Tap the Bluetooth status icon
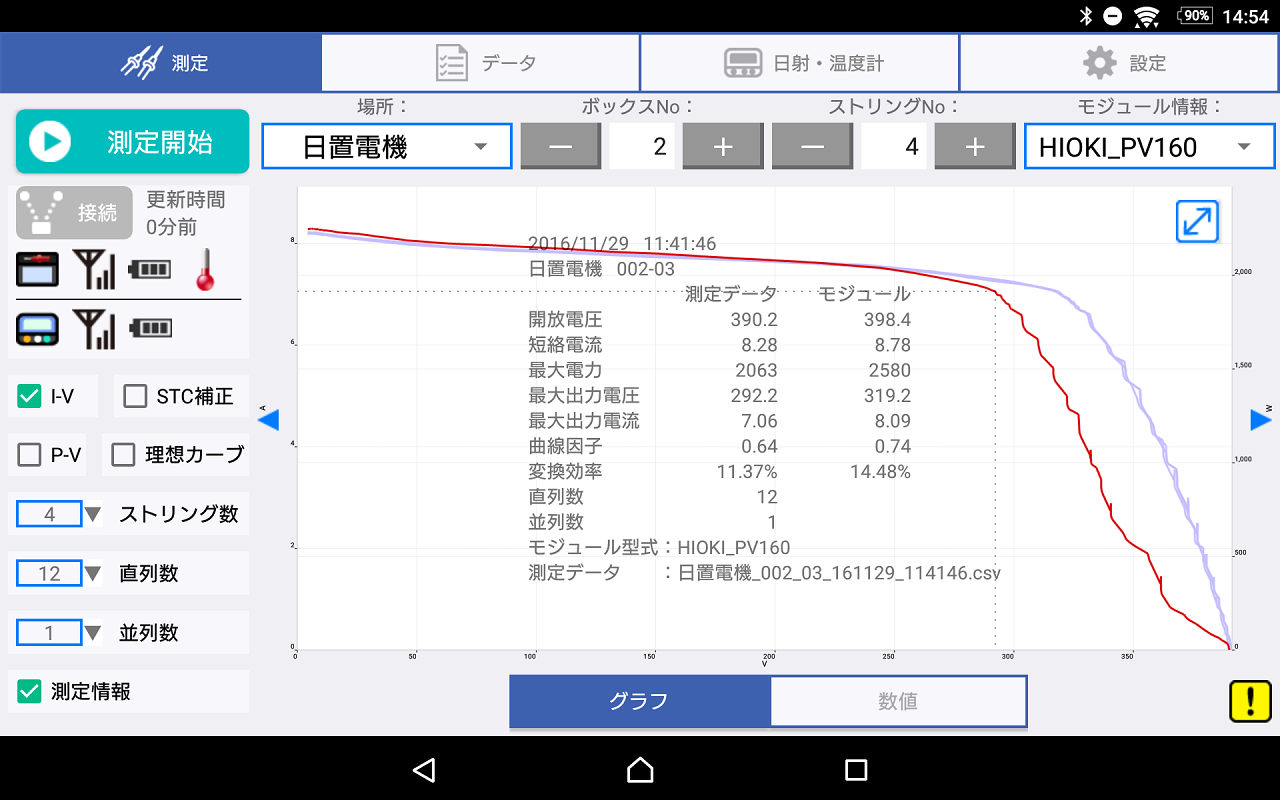The image size is (1280, 800). click(1086, 16)
